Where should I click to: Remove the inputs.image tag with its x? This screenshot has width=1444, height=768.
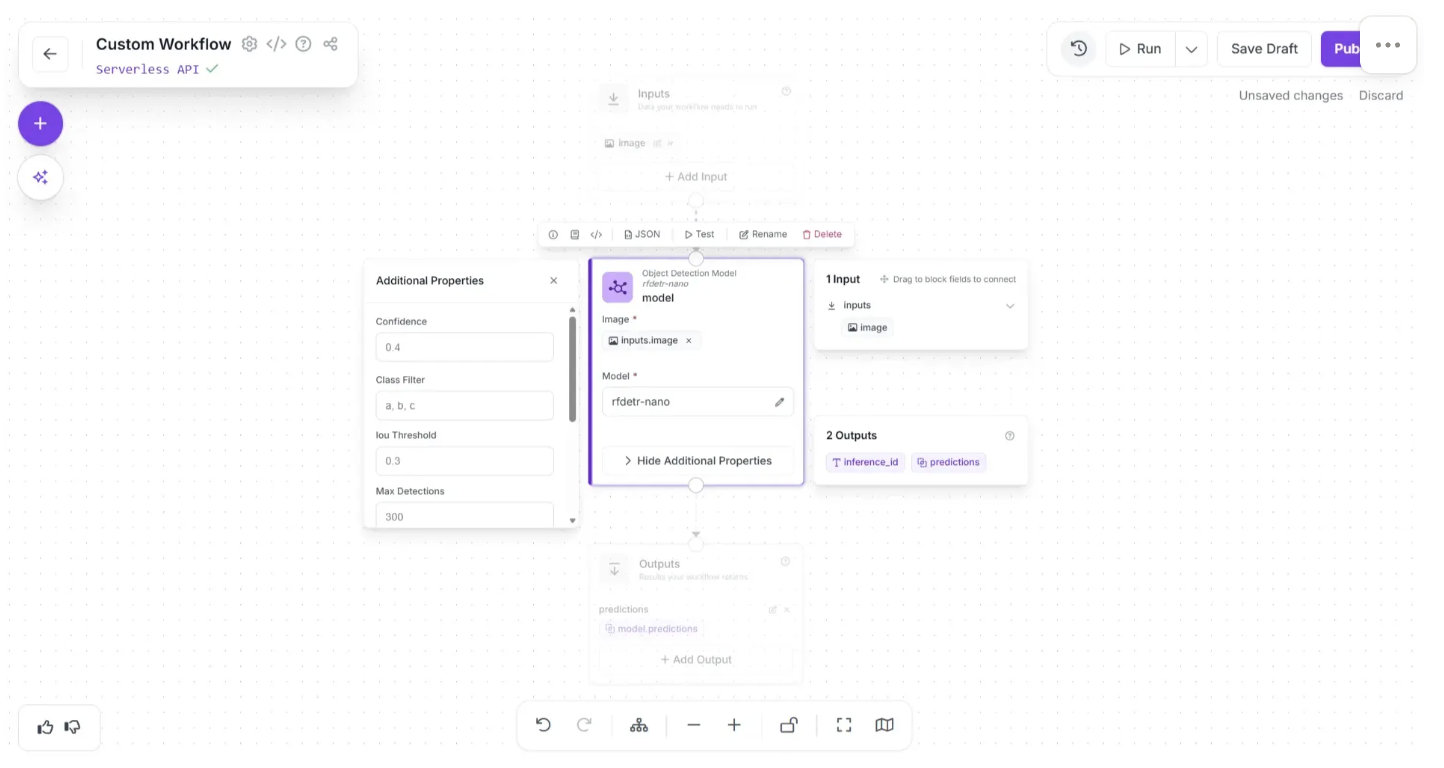[x=688, y=341]
